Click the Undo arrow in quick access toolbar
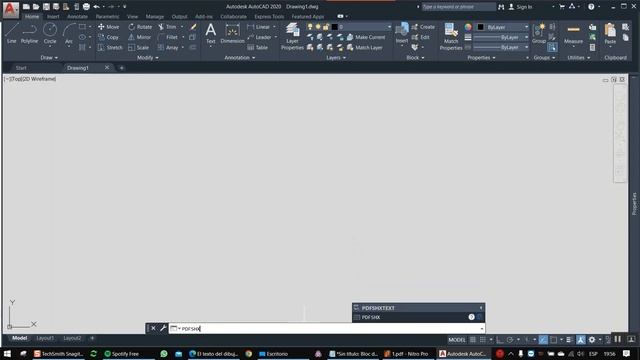 [x=97, y=7]
